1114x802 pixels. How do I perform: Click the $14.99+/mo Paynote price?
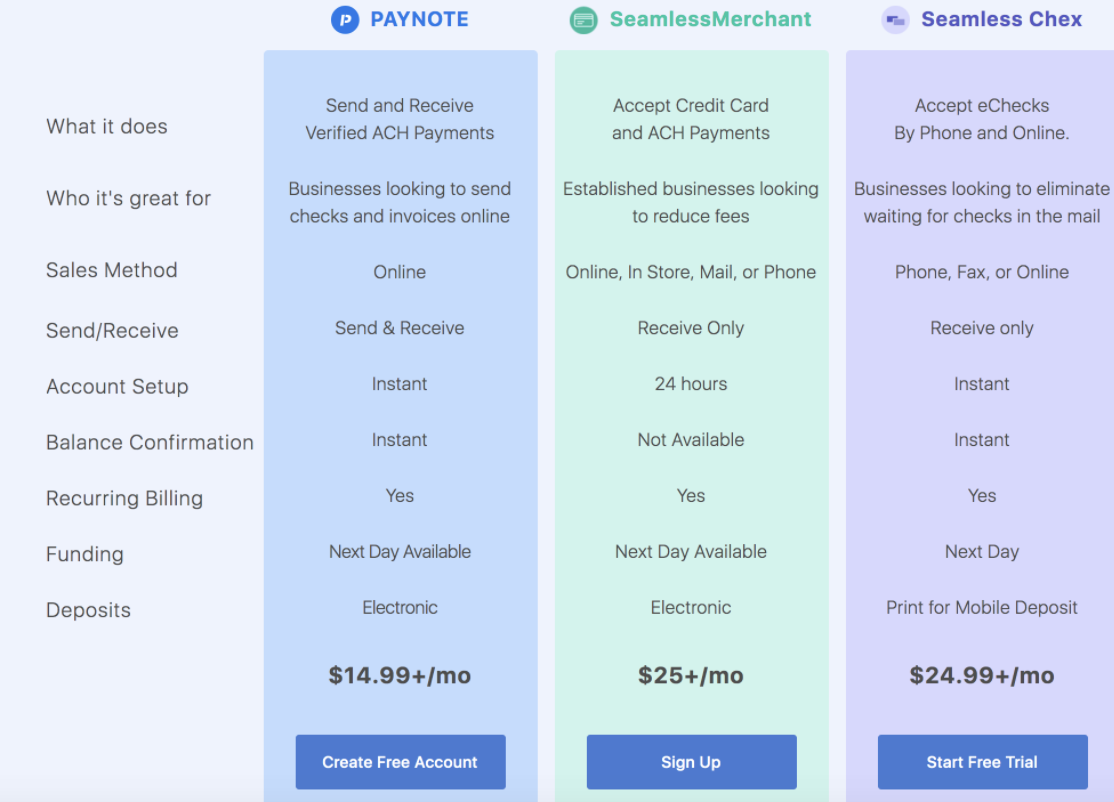(x=399, y=675)
